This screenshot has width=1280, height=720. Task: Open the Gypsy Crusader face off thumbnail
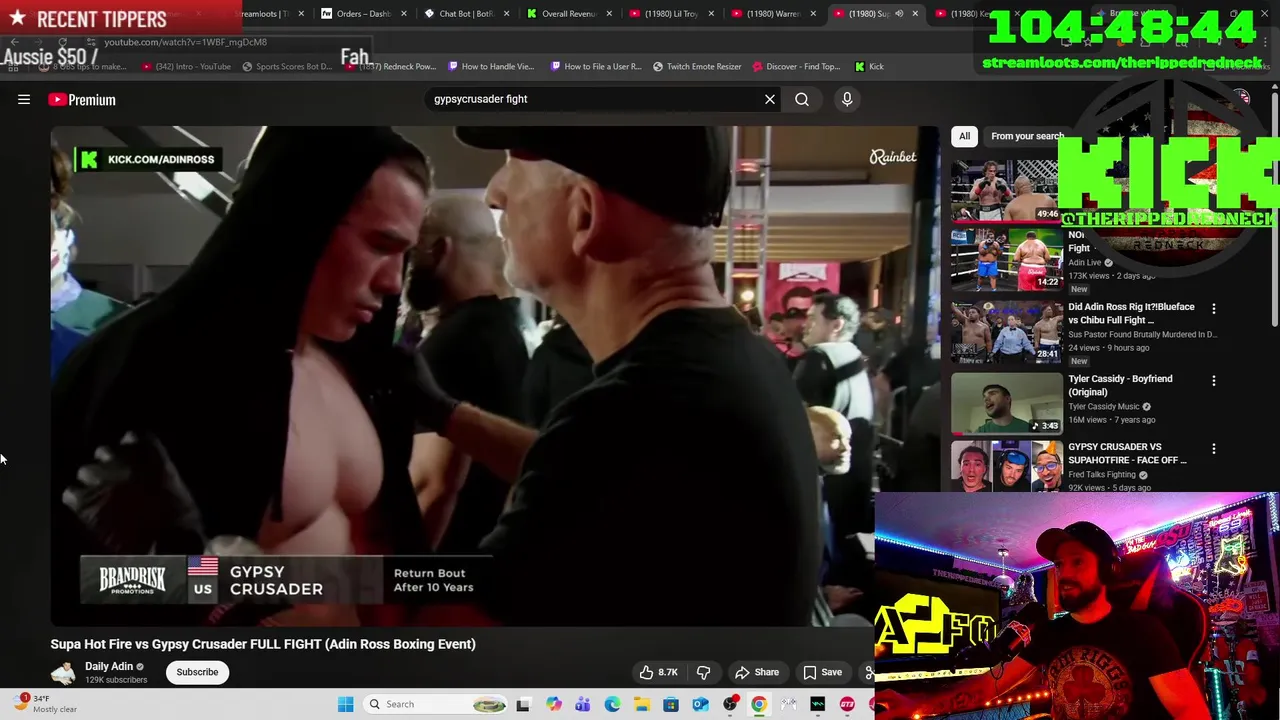1006,467
